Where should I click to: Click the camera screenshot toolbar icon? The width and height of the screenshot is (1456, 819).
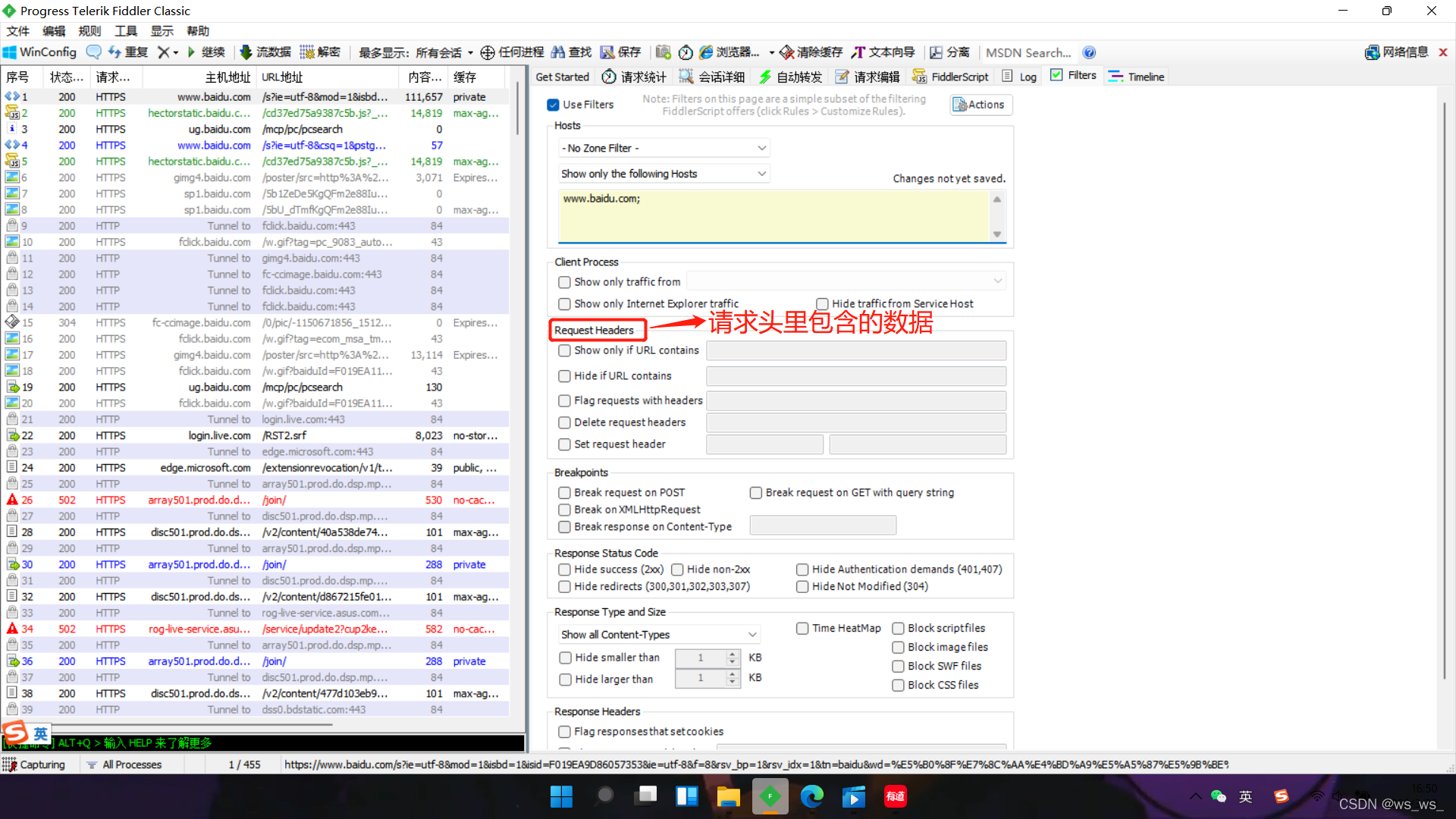pyautogui.click(x=664, y=52)
